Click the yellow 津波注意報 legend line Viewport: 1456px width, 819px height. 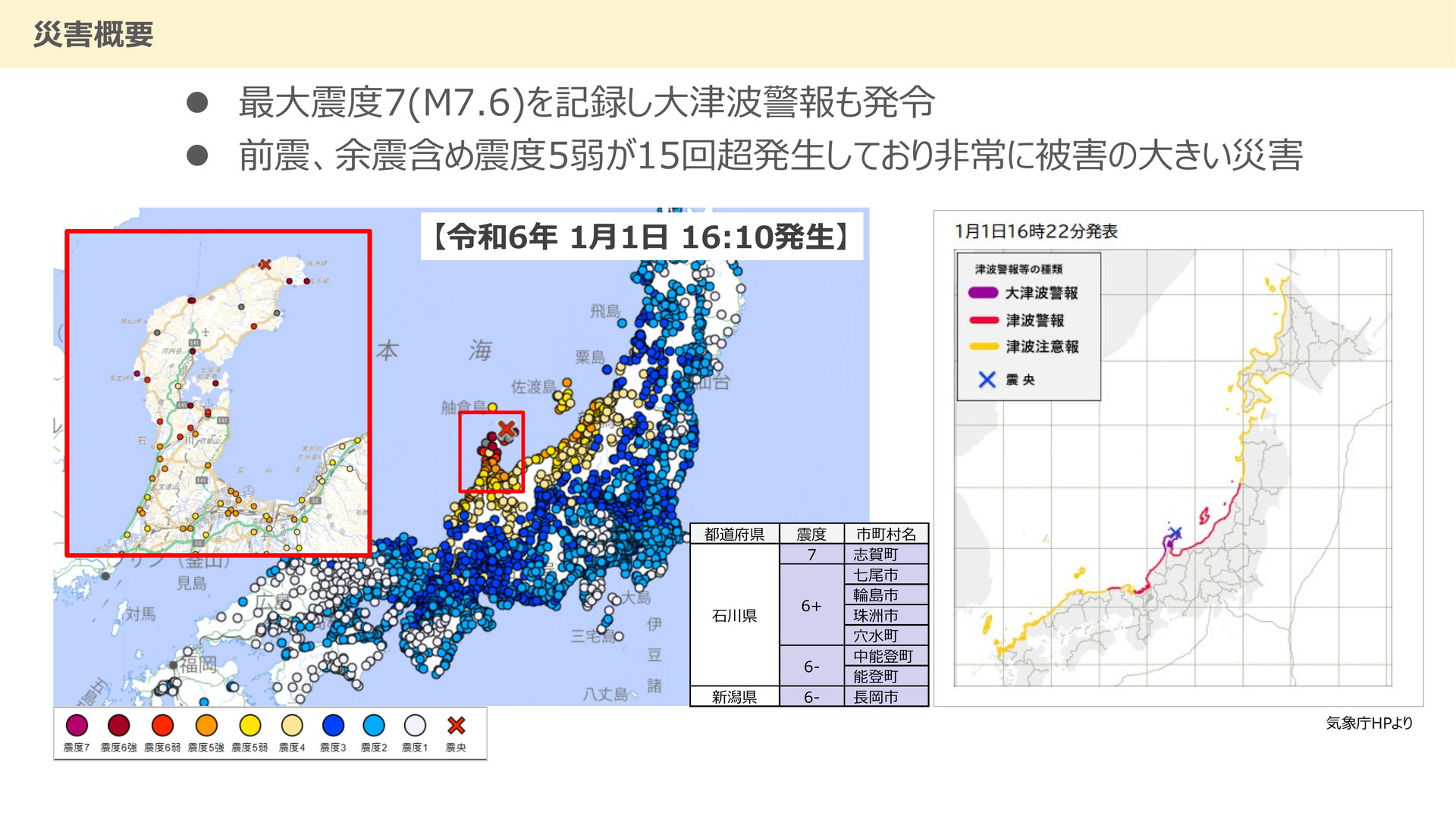coord(984,347)
